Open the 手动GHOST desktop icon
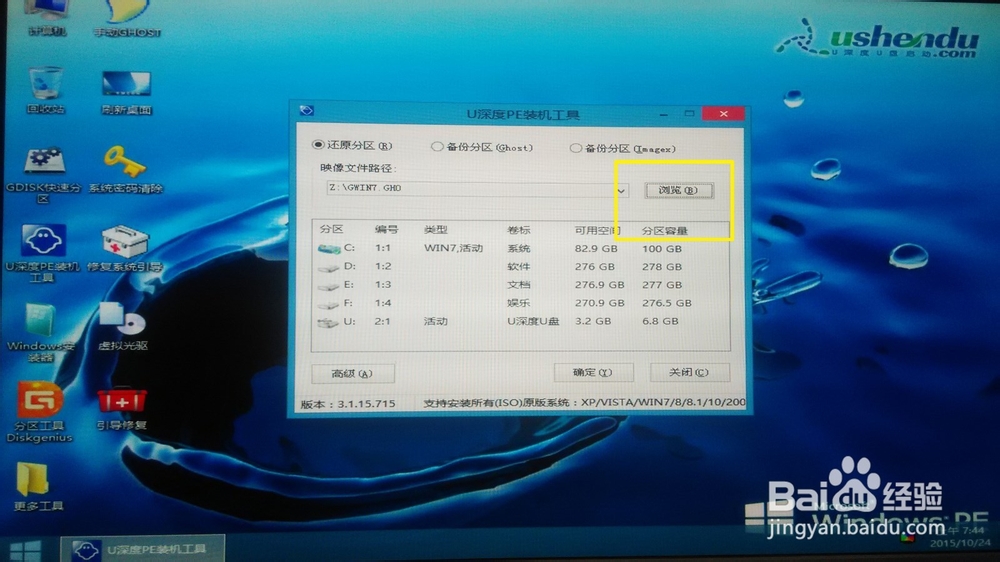1000x562 pixels. click(x=126, y=18)
